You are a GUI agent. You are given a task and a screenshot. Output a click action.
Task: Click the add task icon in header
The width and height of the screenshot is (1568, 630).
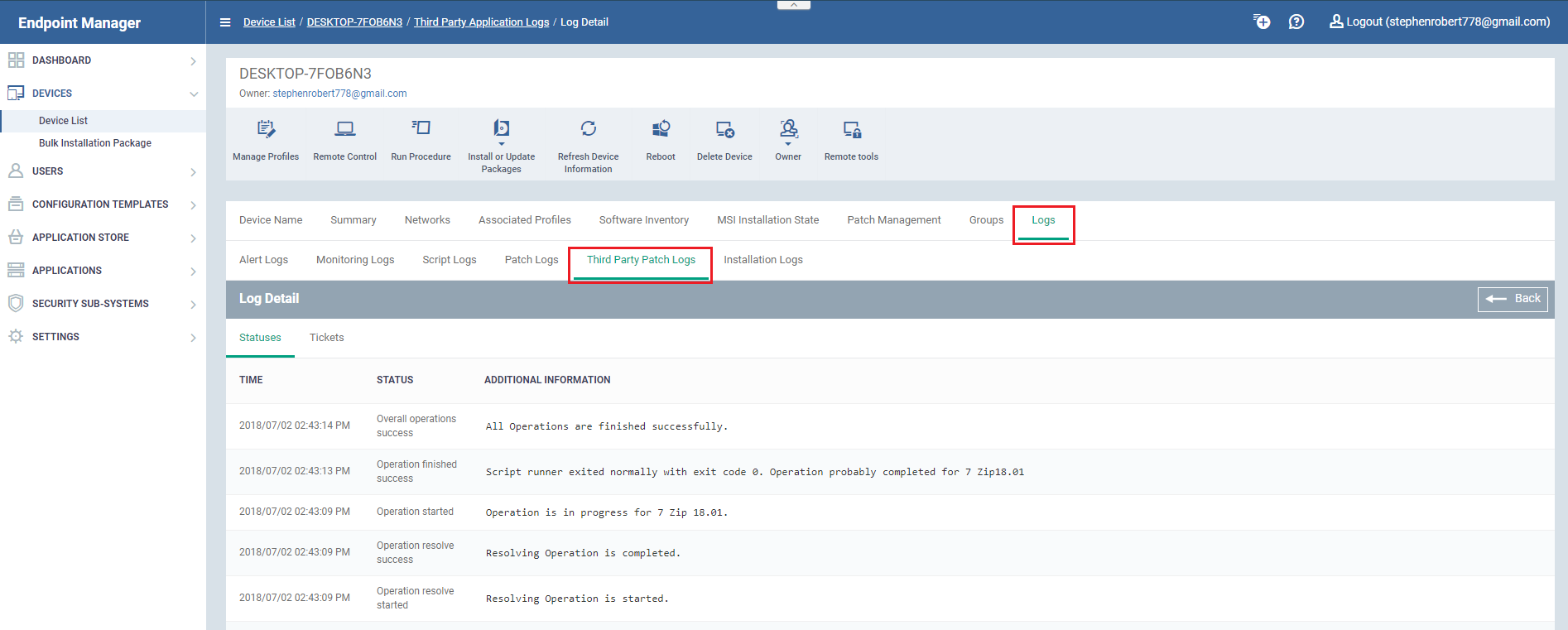1262,22
